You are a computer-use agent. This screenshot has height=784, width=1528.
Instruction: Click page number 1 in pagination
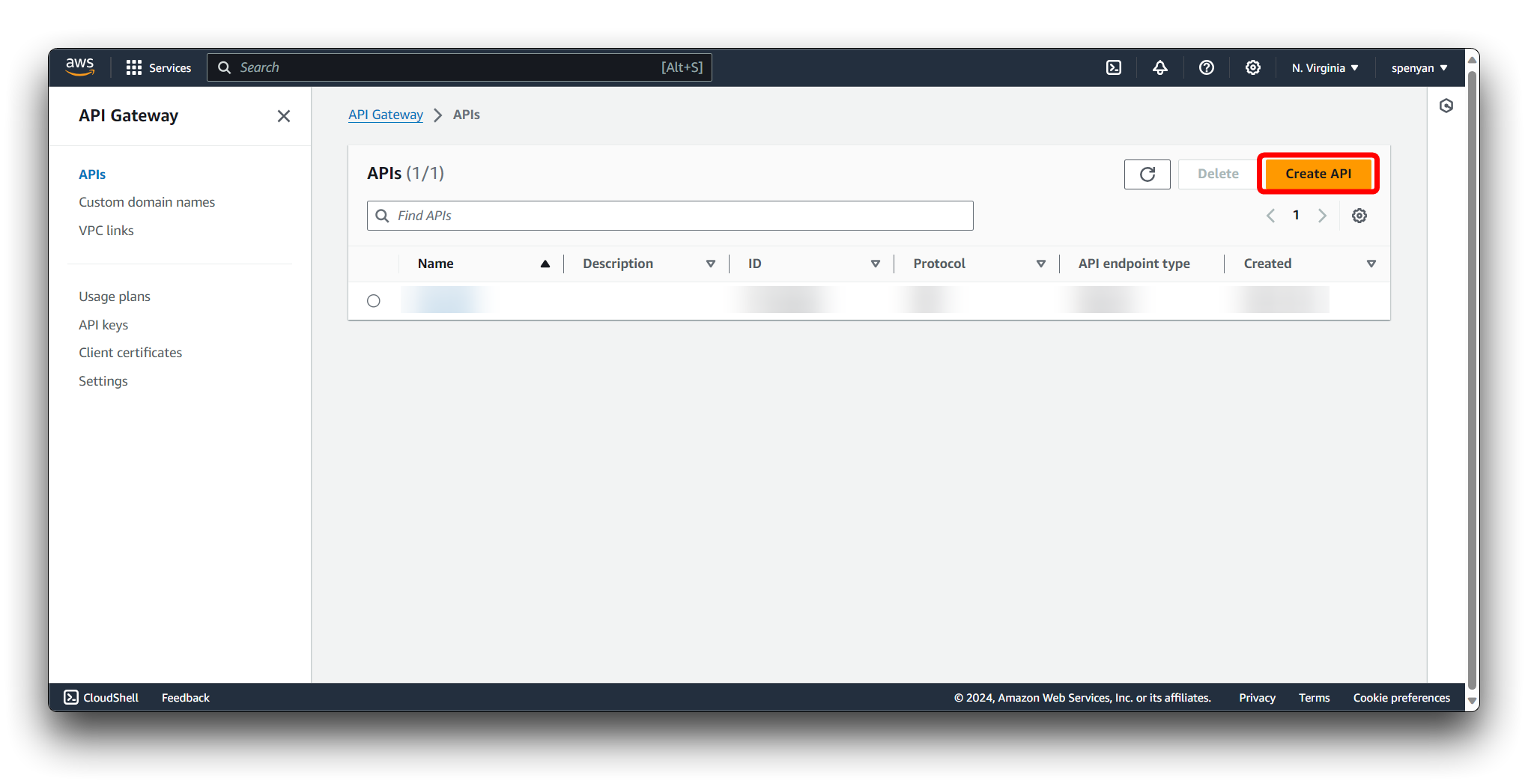(x=1297, y=216)
